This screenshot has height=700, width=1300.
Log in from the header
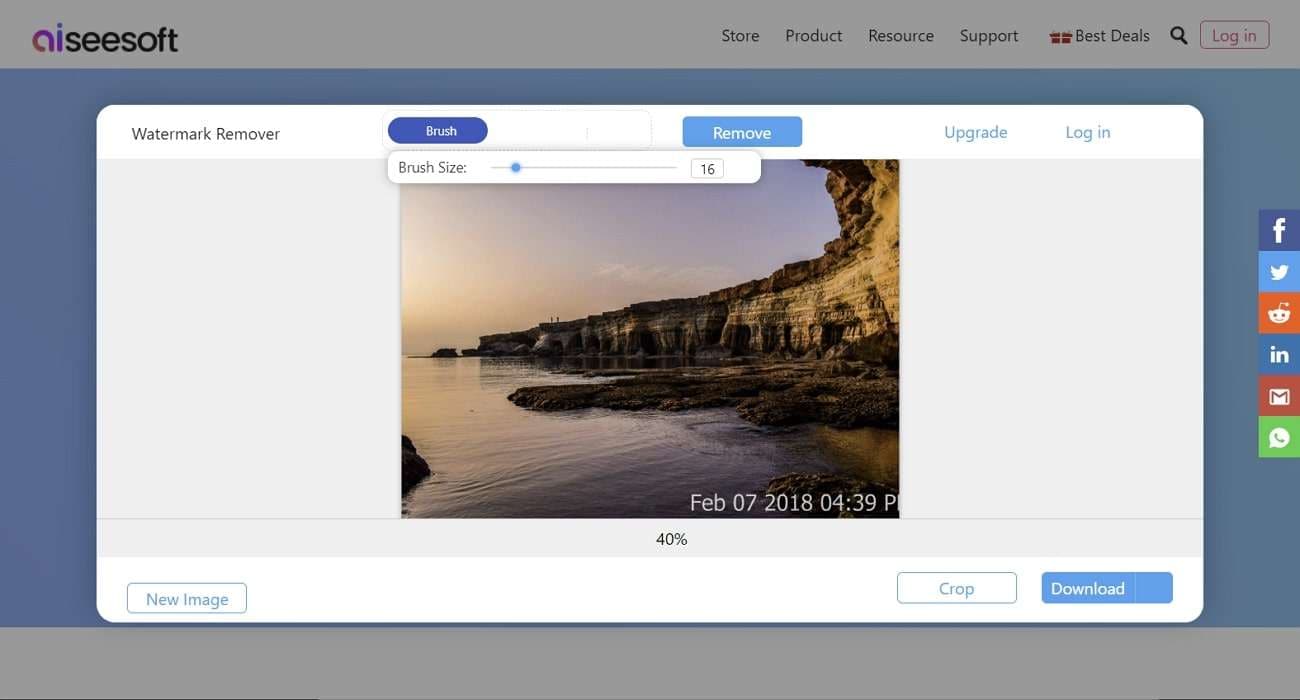pos(1233,34)
